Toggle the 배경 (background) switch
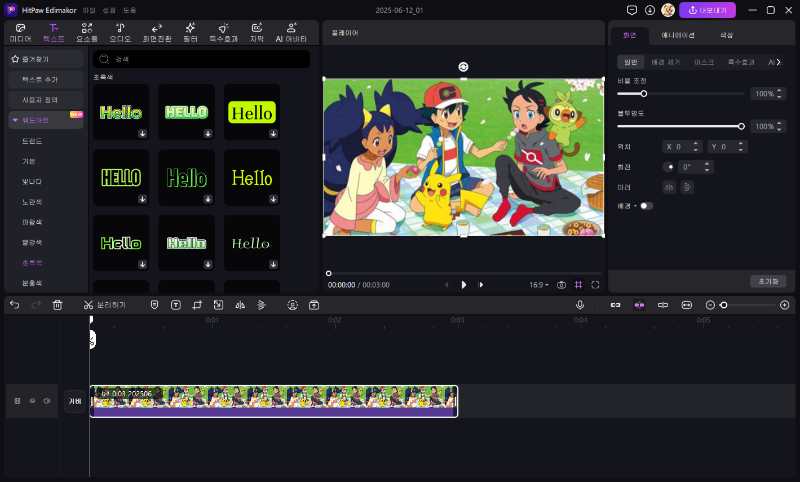The image size is (800, 482). pyautogui.click(x=646, y=205)
